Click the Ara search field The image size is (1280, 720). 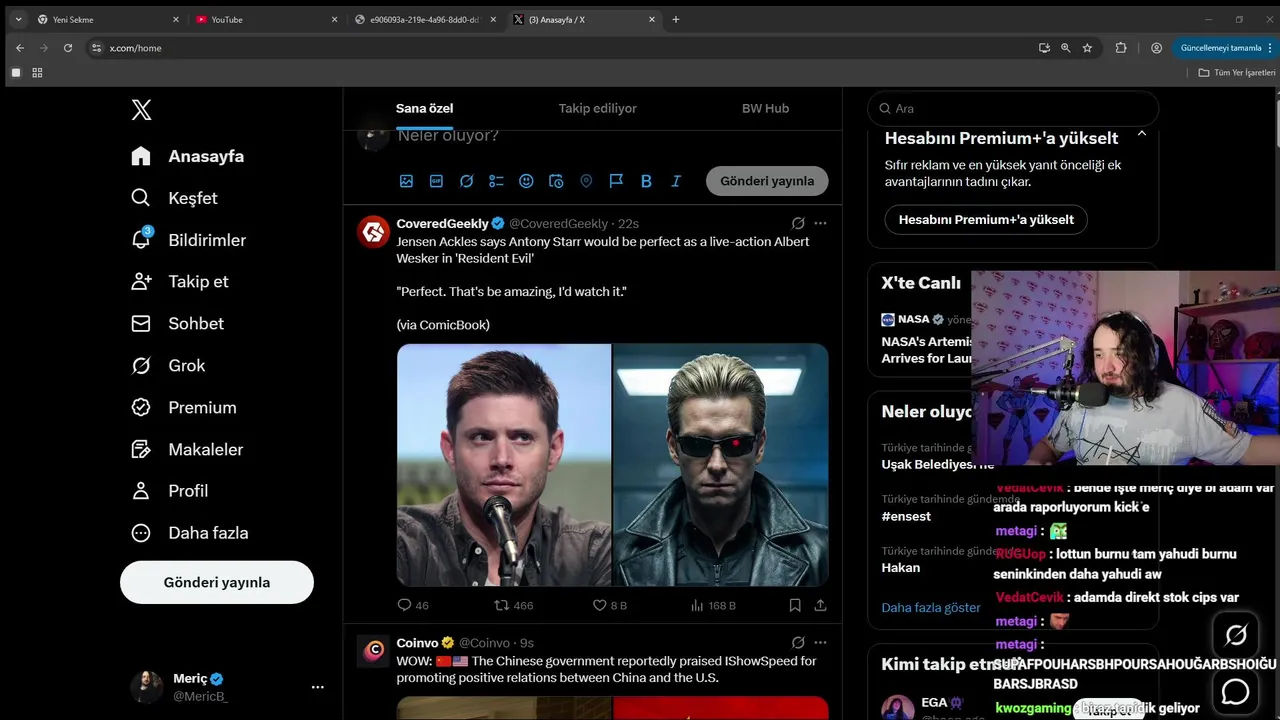tap(1013, 108)
